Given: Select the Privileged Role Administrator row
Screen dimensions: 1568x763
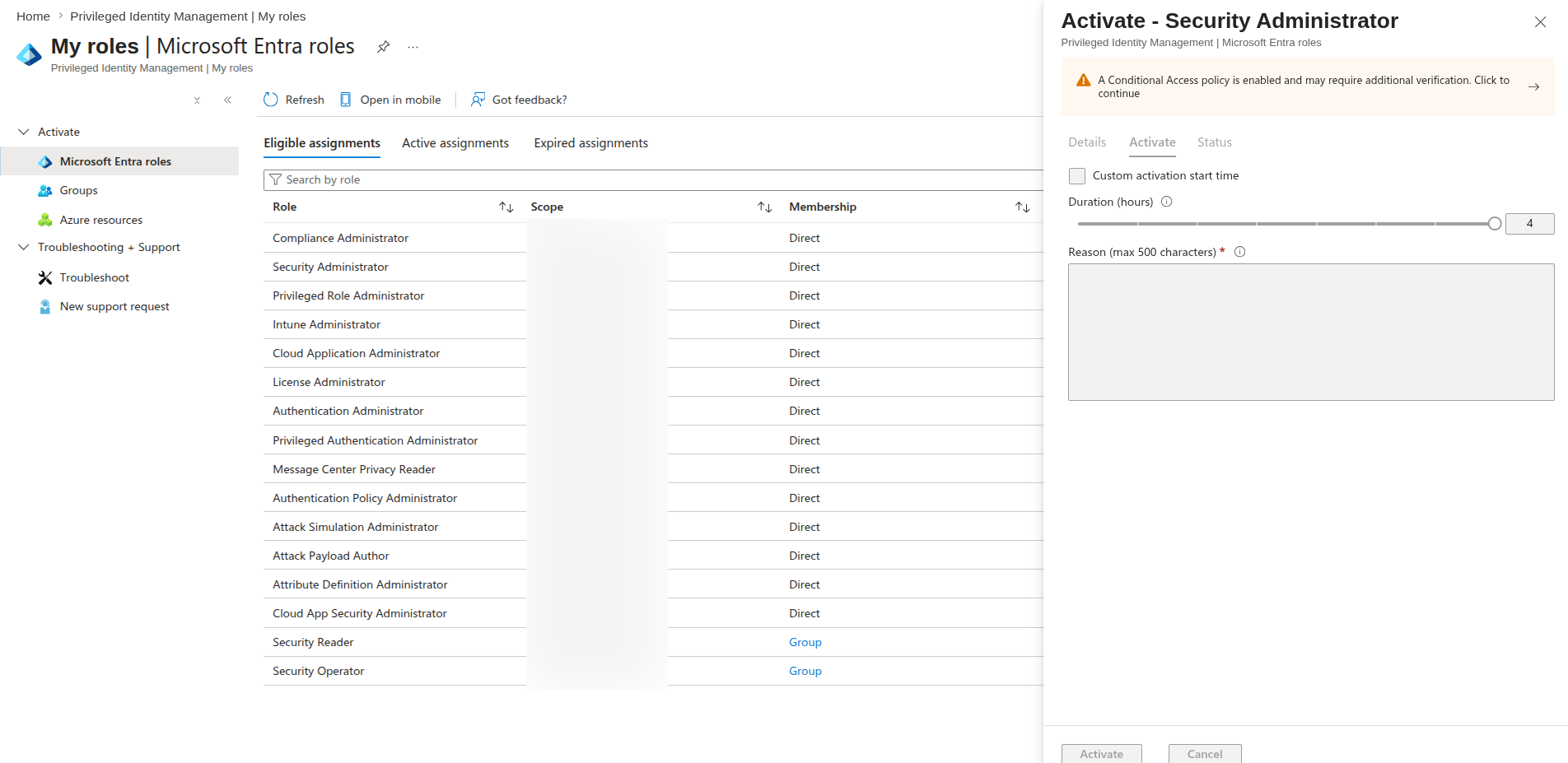Looking at the screenshot, I should pos(654,295).
